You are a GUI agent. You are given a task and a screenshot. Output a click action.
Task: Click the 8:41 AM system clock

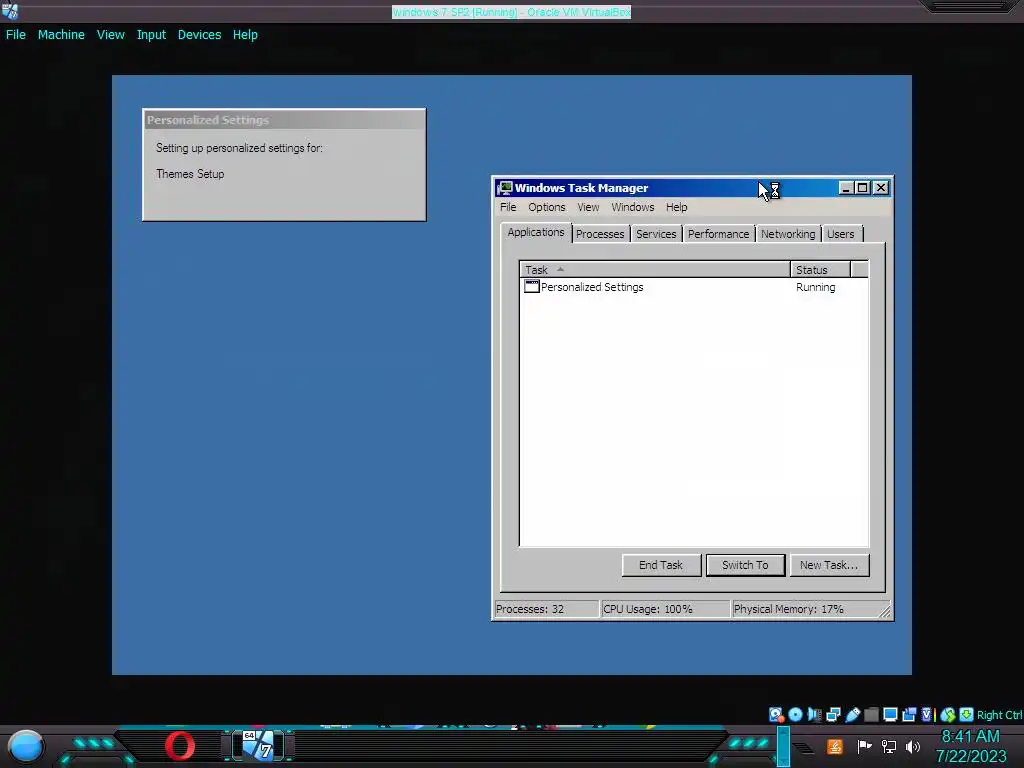click(970, 737)
